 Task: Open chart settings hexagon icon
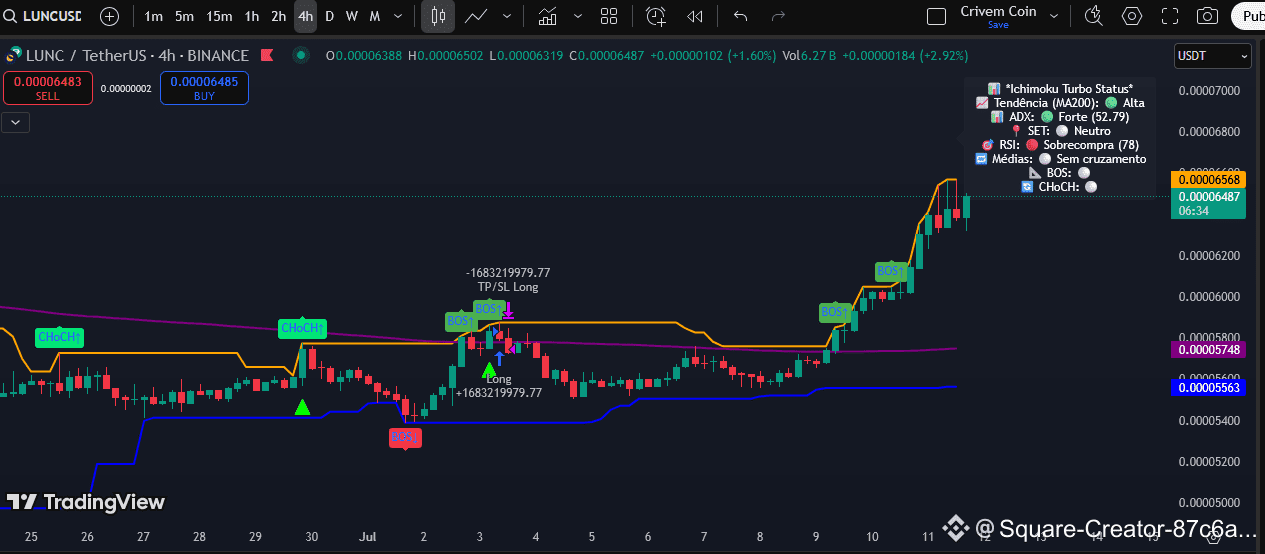point(1132,16)
